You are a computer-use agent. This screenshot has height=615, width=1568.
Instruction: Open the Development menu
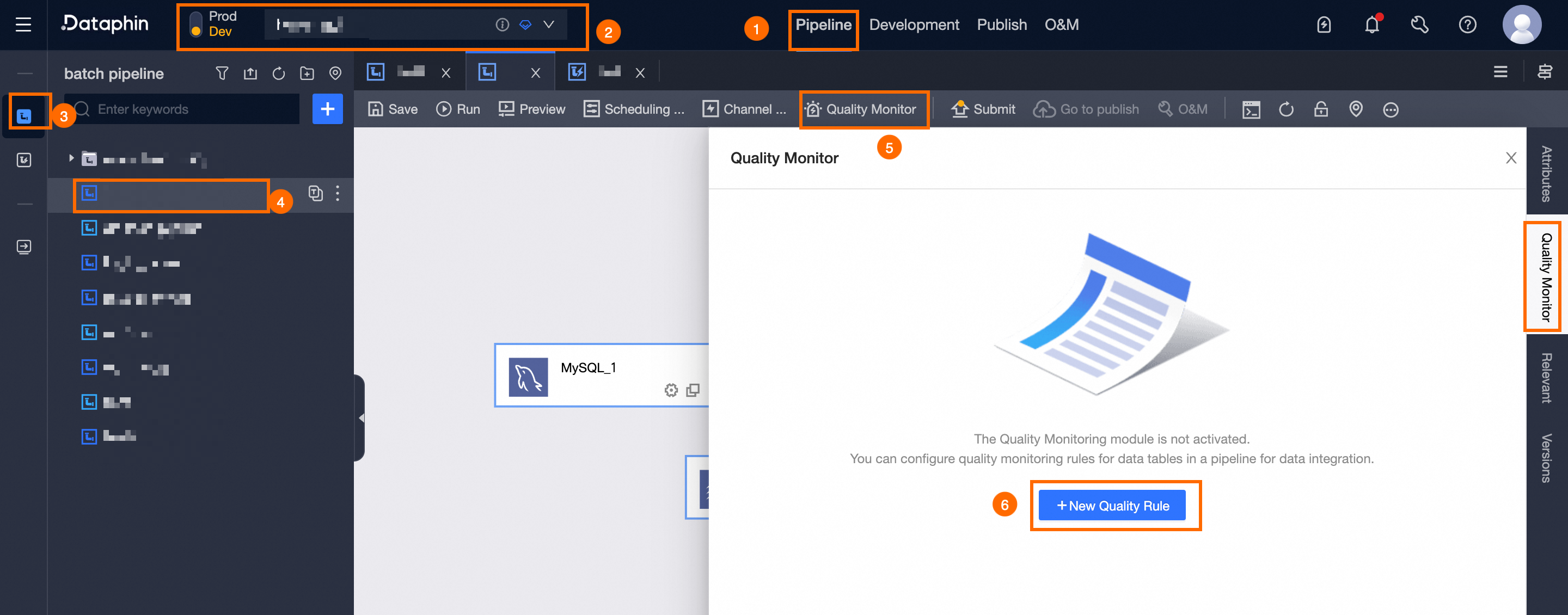[x=914, y=25]
